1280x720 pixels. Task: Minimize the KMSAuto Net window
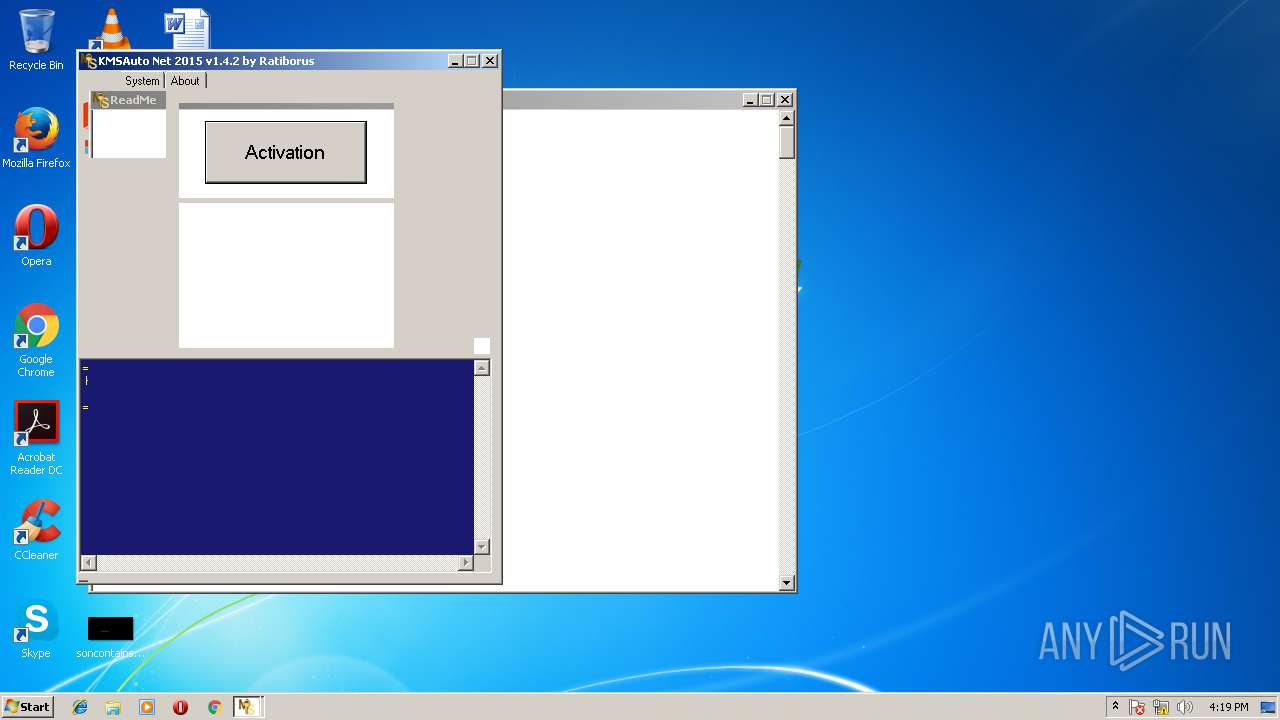[x=455, y=61]
